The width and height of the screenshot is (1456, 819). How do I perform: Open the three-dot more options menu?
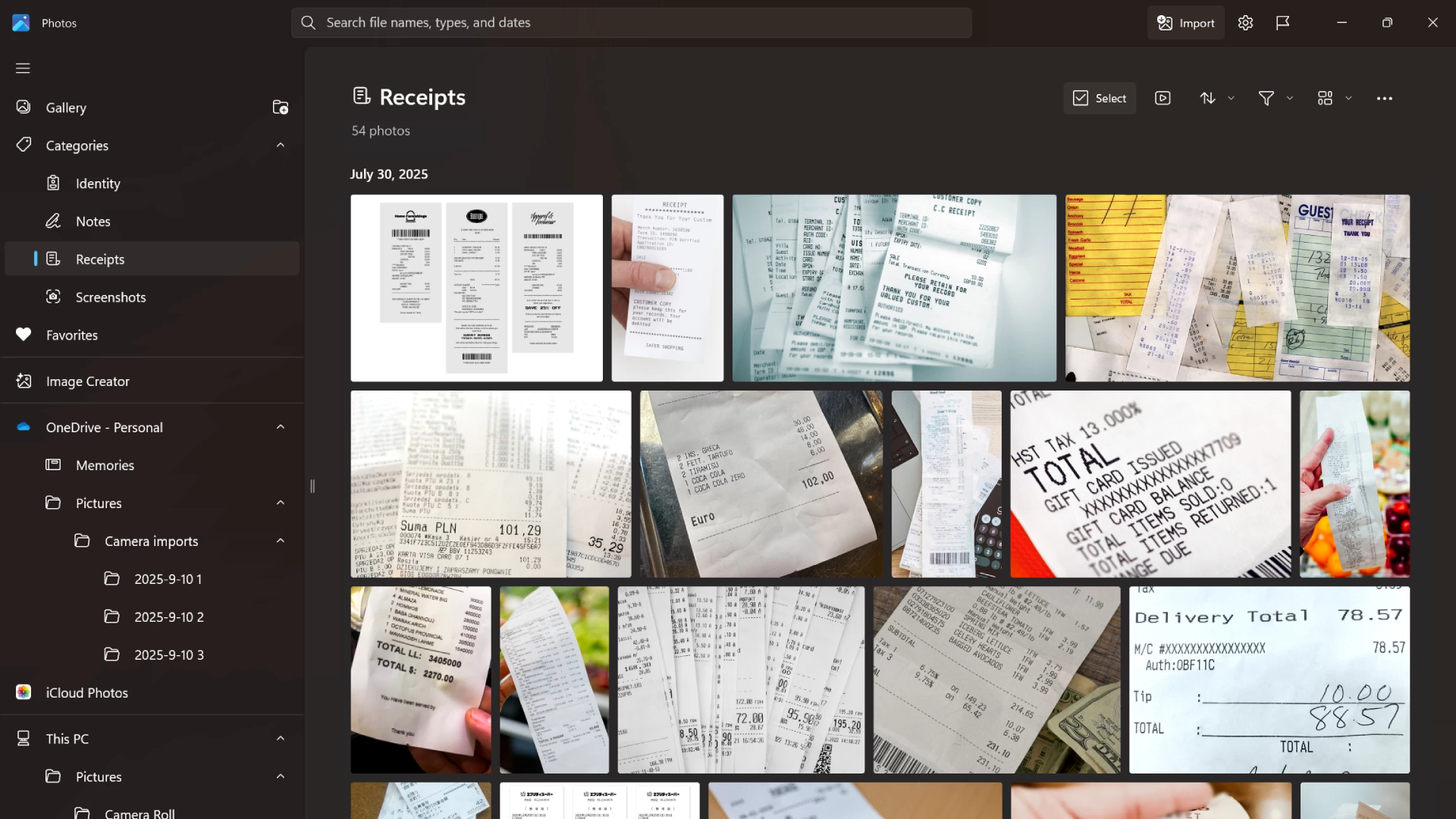coord(1384,99)
